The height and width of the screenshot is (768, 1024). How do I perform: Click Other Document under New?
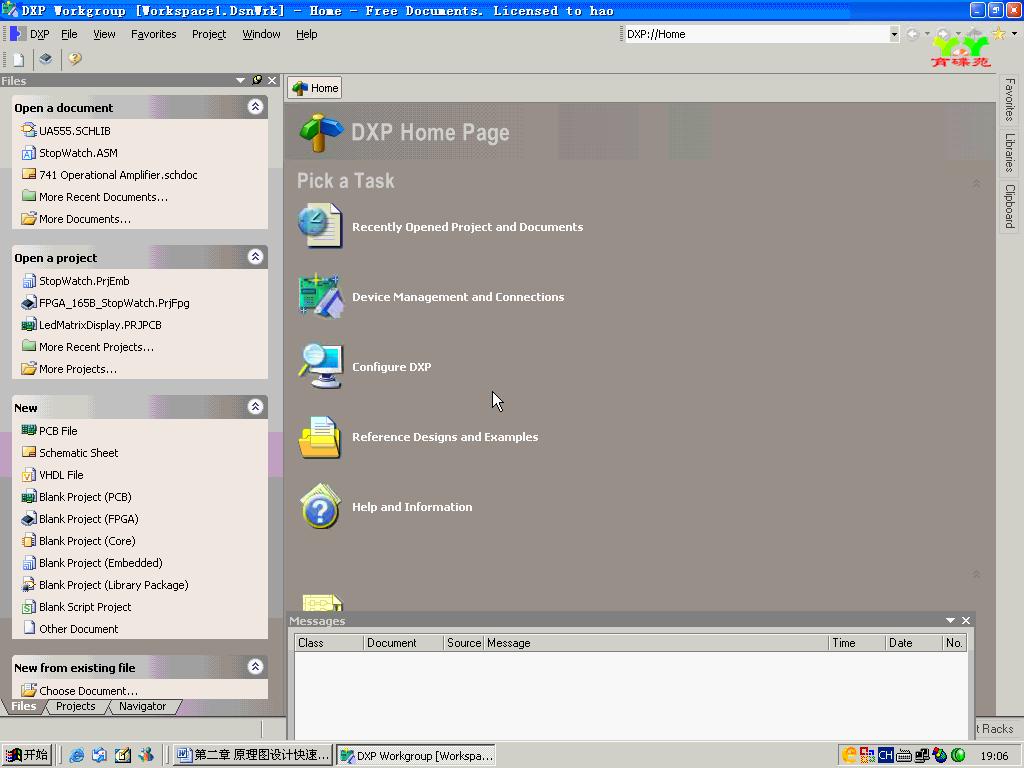[78, 629]
